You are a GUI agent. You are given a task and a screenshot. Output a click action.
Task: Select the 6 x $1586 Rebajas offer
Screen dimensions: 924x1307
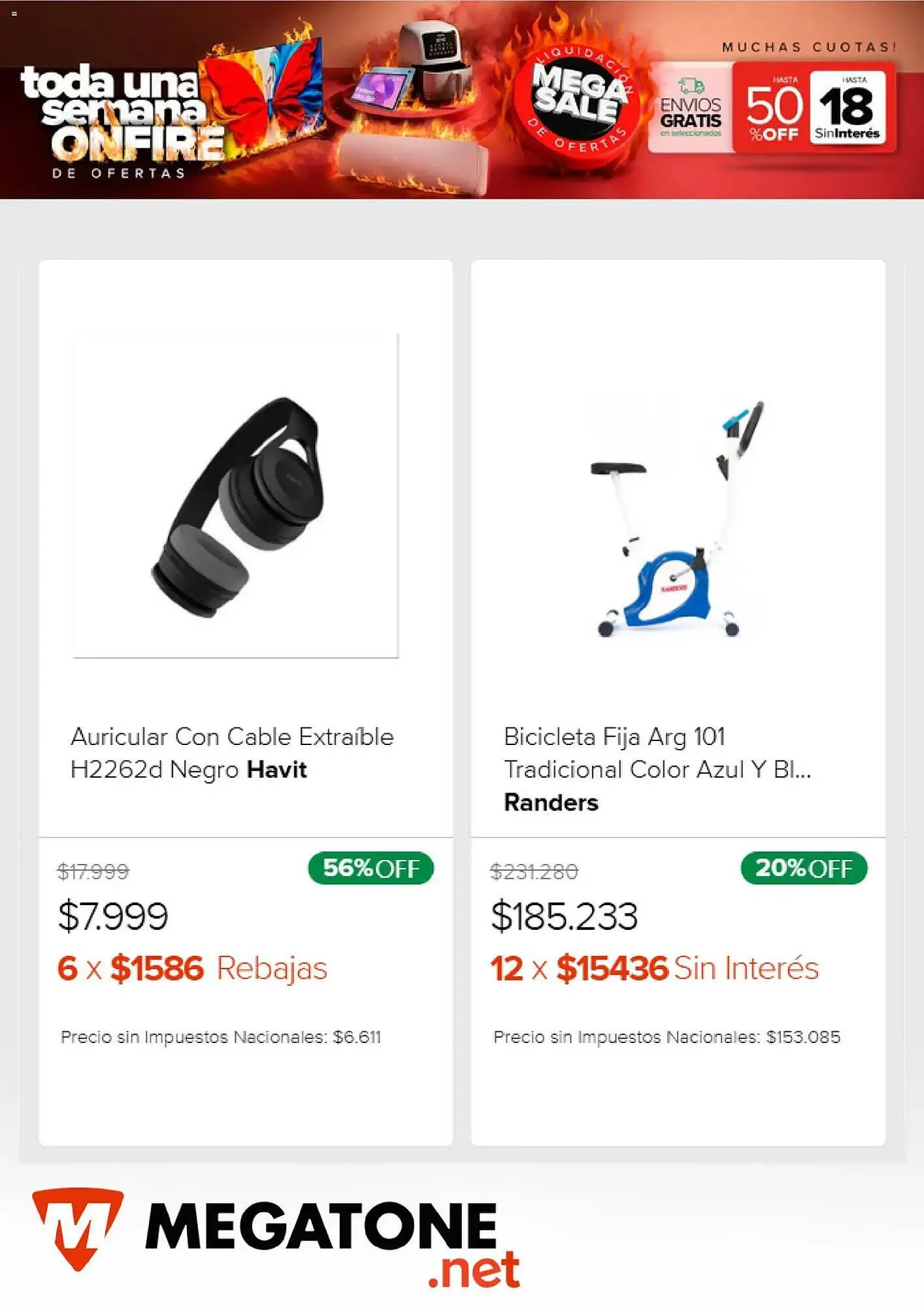click(192, 968)
